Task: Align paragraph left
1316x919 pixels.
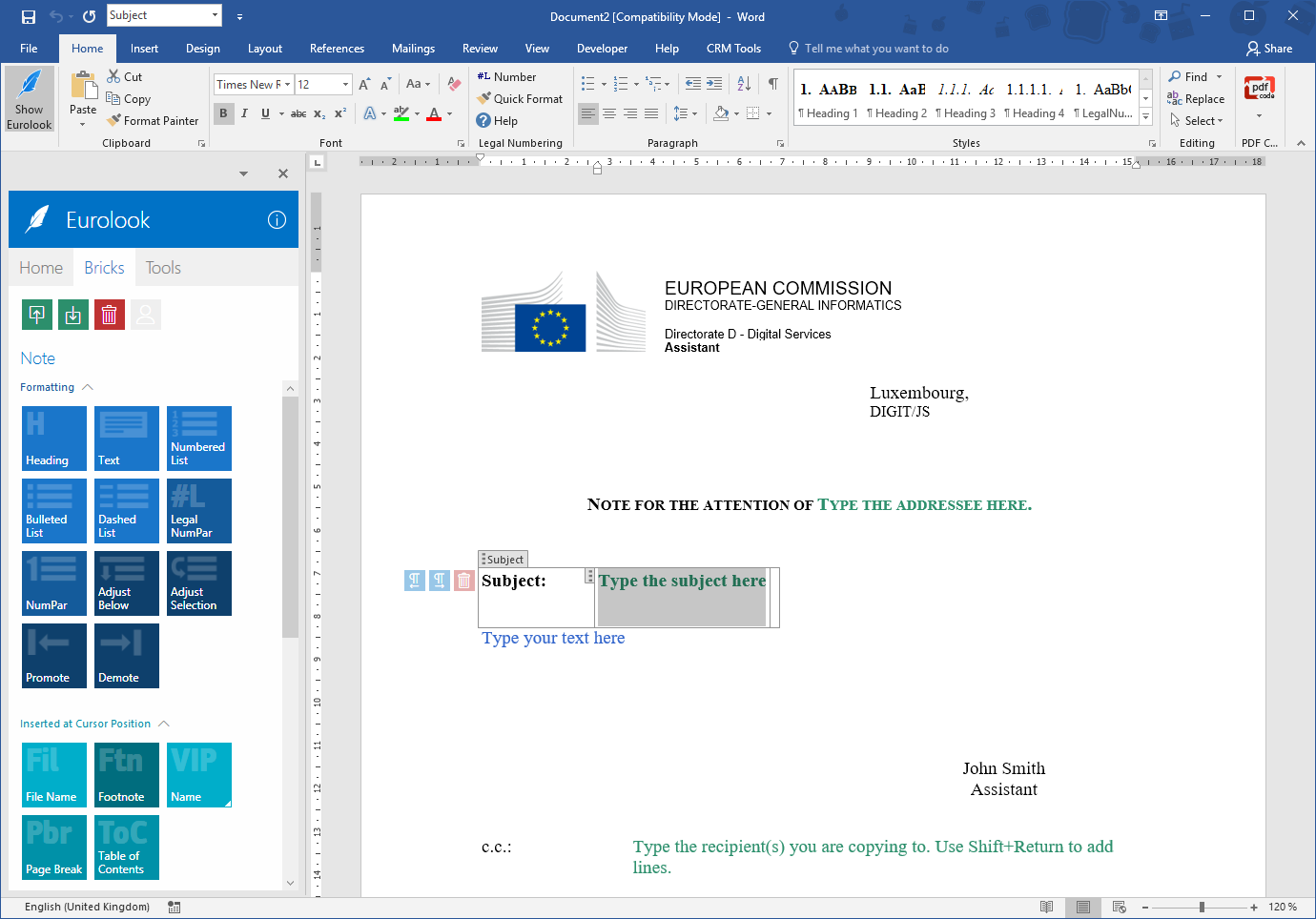Action: tap(588, 113)
